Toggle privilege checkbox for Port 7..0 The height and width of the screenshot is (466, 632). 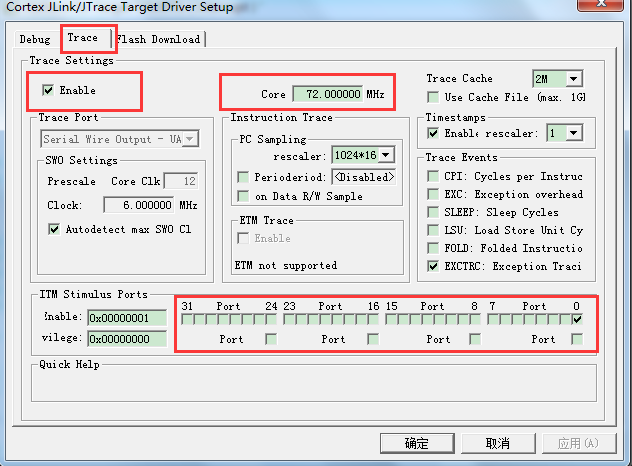(x=577, y=339)
